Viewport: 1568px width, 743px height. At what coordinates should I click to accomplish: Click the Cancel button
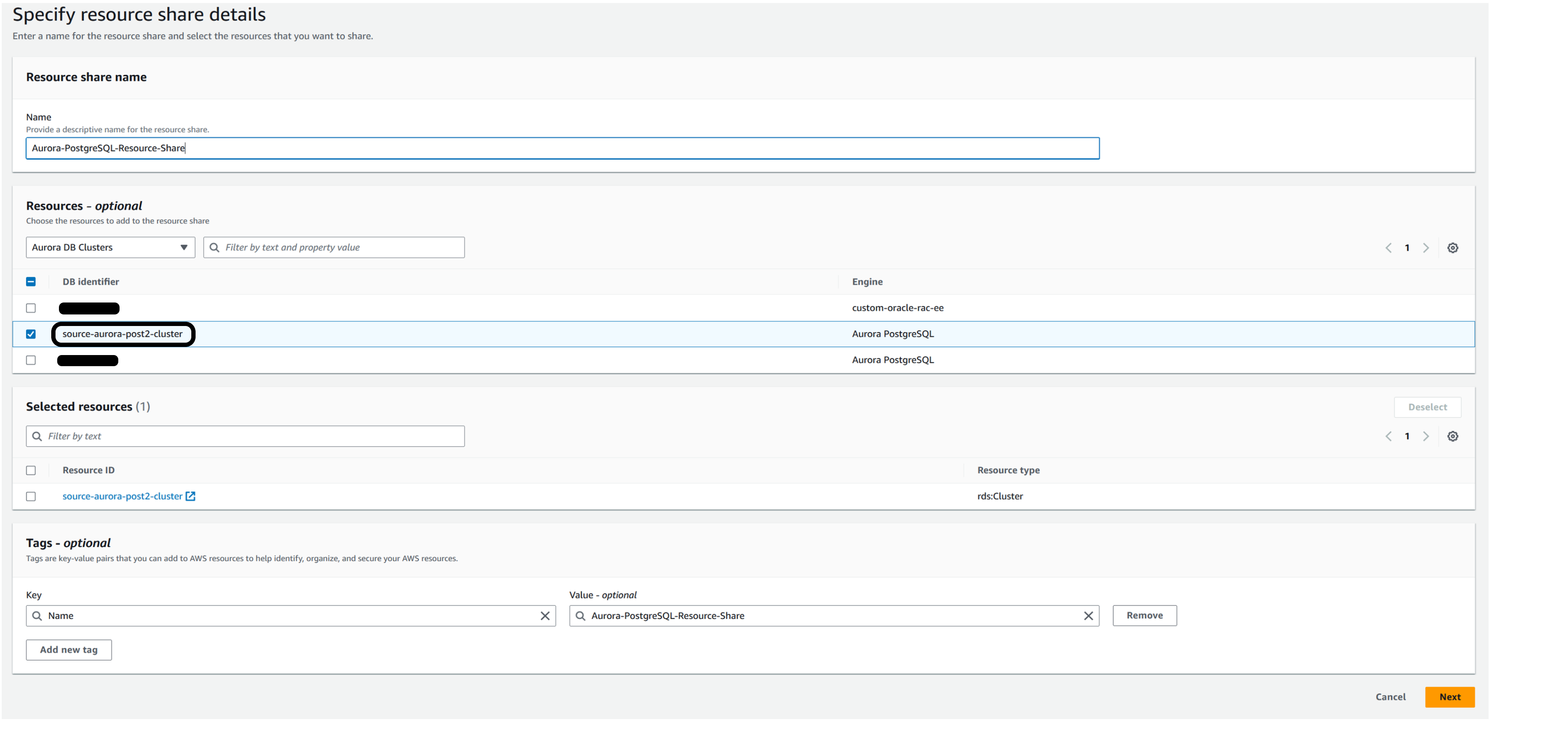[1390, 697]
